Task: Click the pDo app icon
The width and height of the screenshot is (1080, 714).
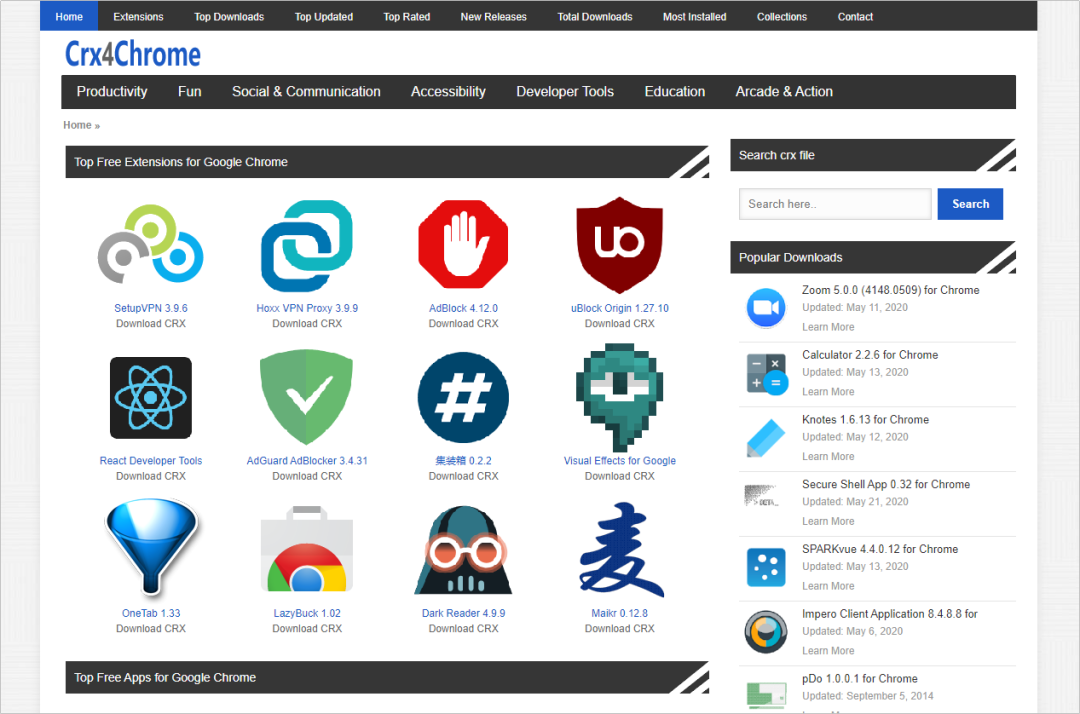Action: point(766,694)
